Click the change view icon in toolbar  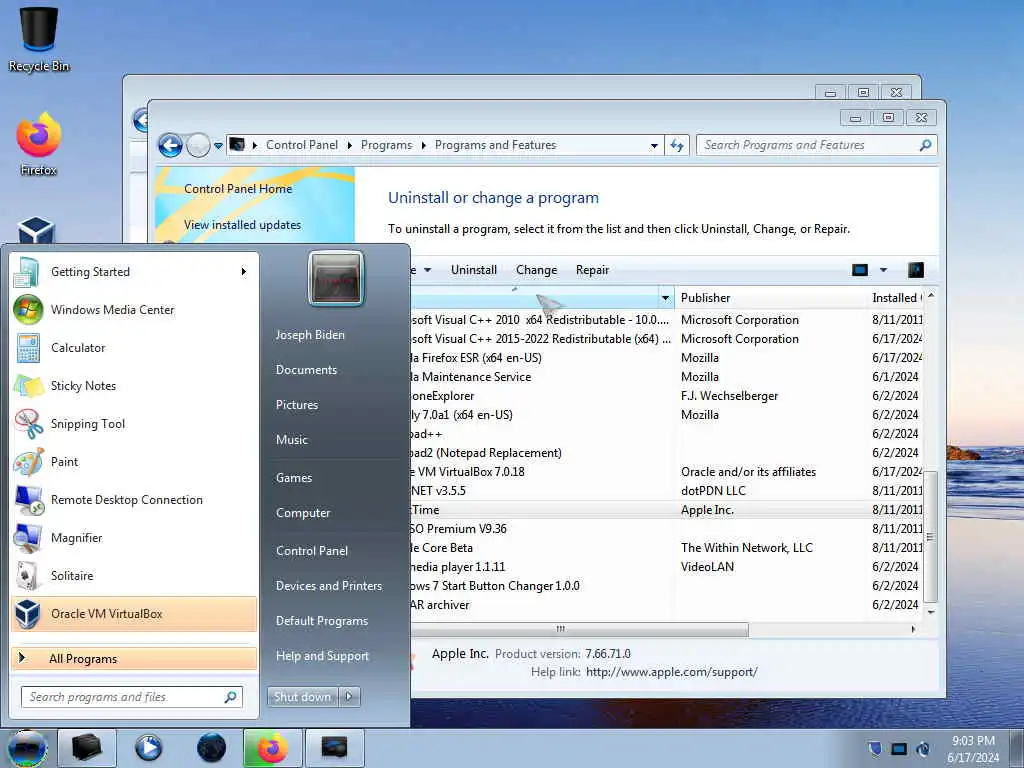tap(860, 270)
